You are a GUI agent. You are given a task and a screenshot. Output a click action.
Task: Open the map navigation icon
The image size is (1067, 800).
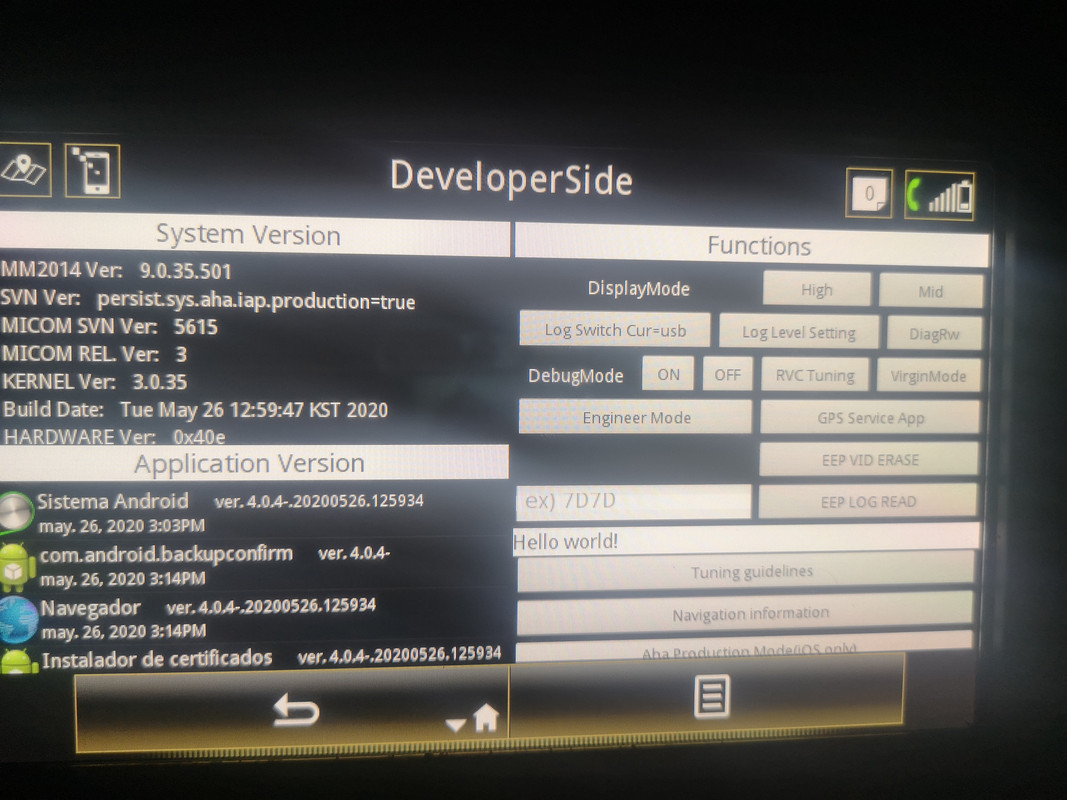tap(24, 170)
